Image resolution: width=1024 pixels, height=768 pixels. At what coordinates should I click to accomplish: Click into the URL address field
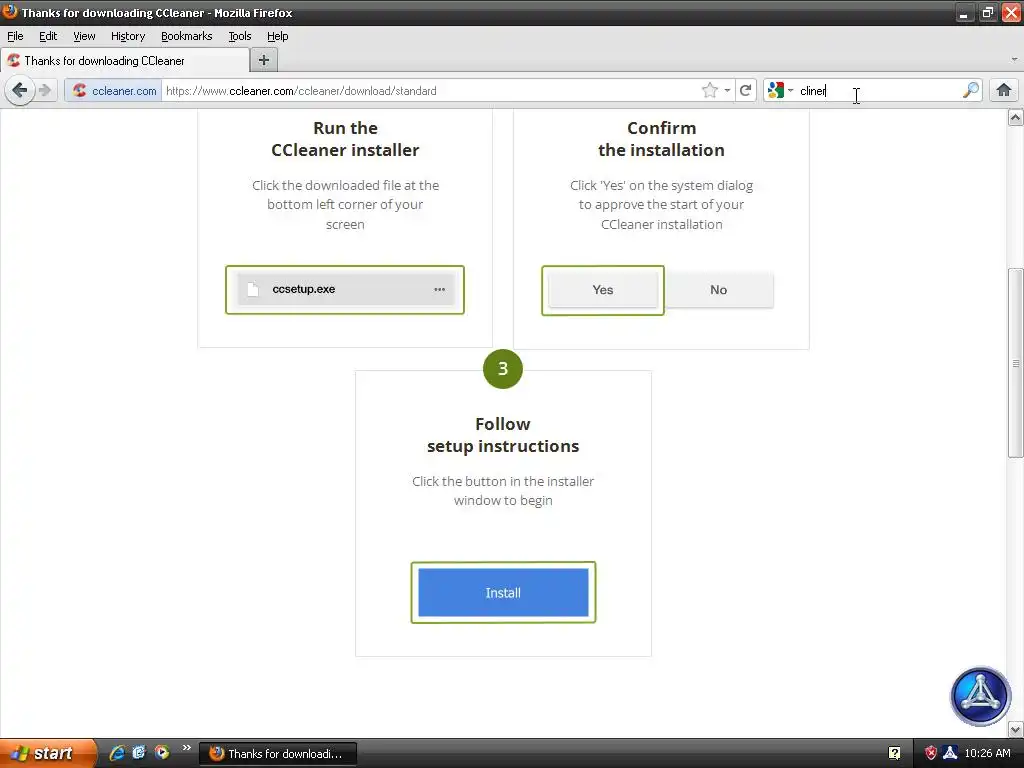431,91
